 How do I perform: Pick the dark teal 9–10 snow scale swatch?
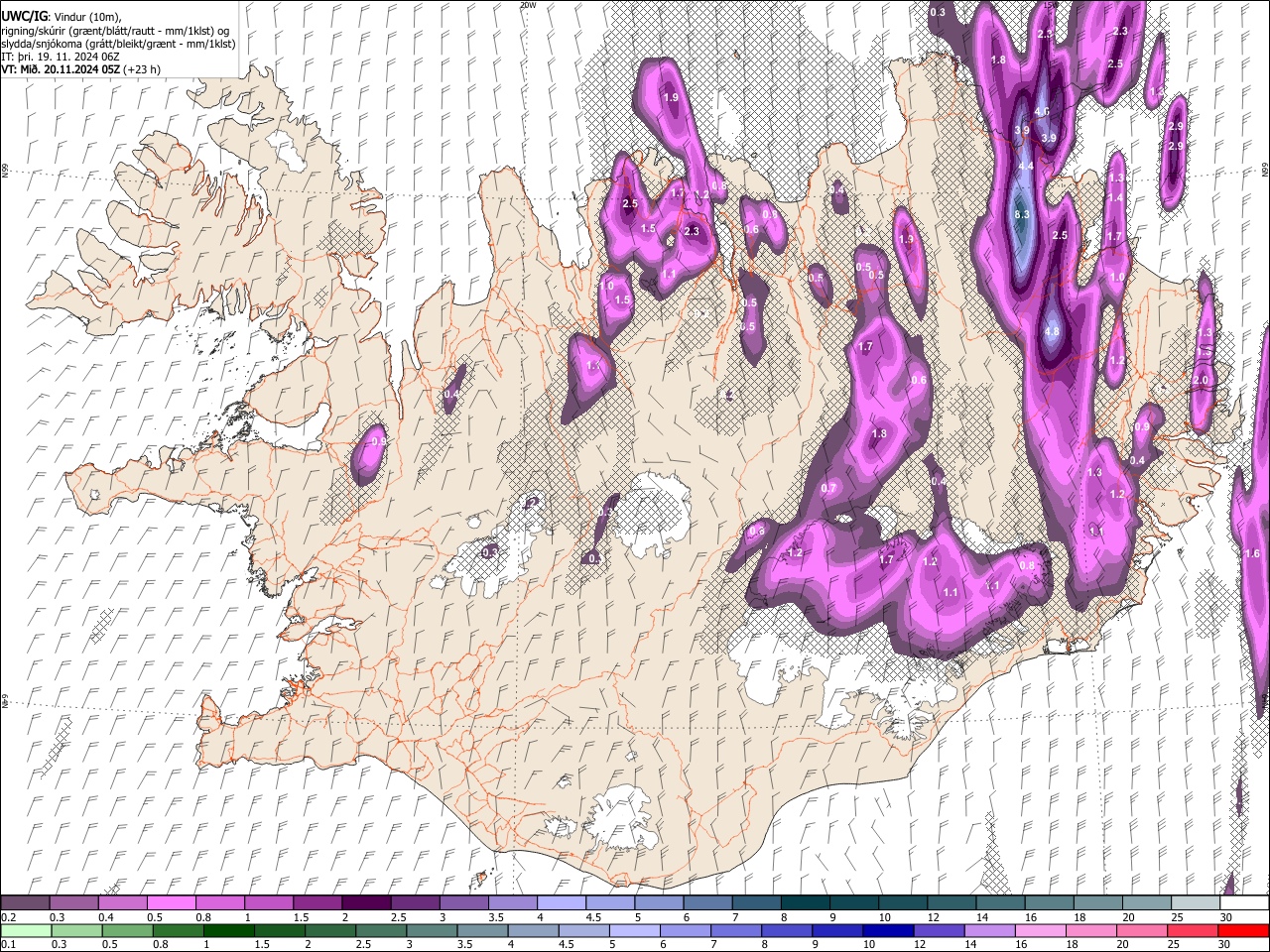pos(854,903)
